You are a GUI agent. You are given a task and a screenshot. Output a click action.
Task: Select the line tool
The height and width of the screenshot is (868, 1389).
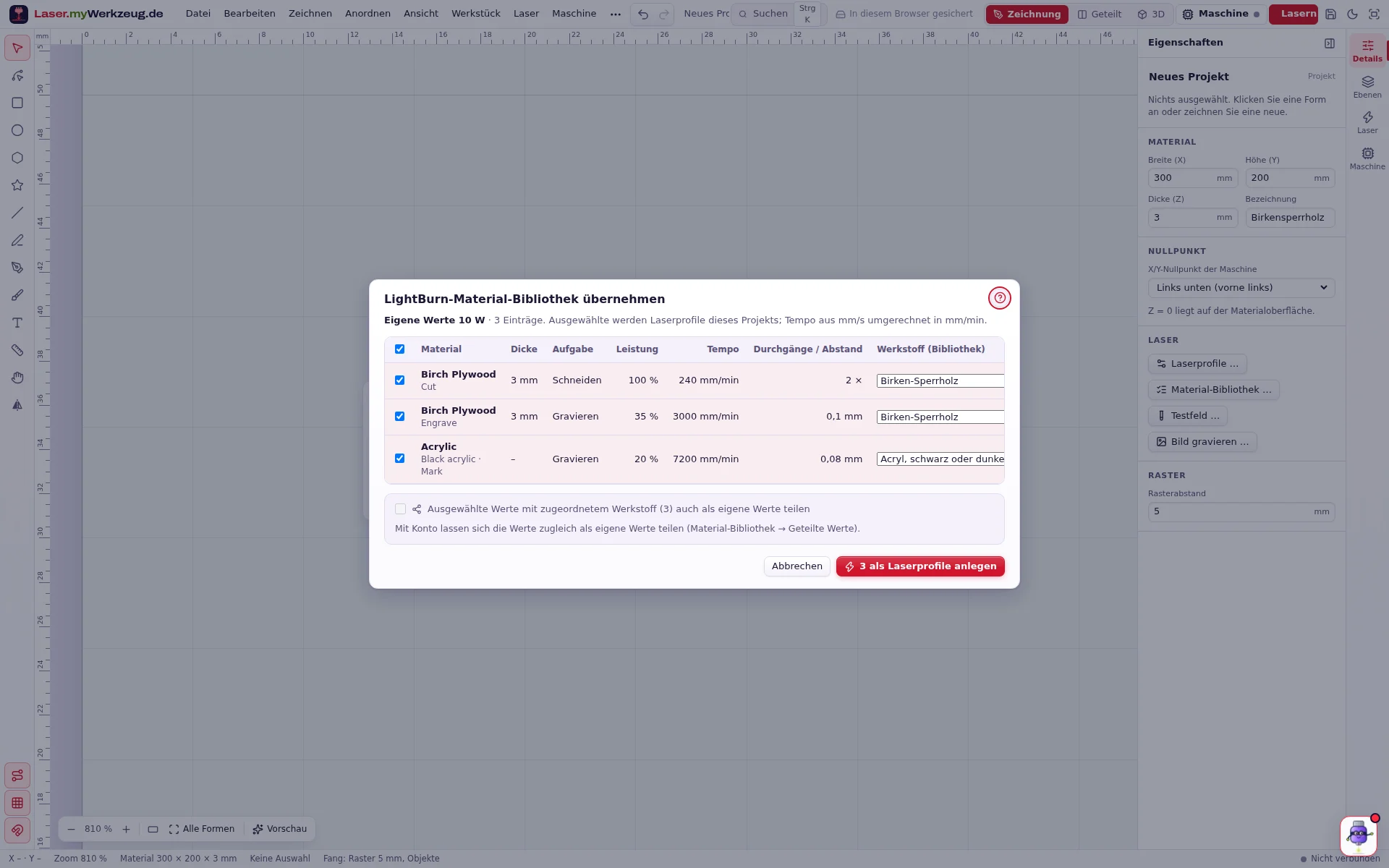click(x=17, y=213)
